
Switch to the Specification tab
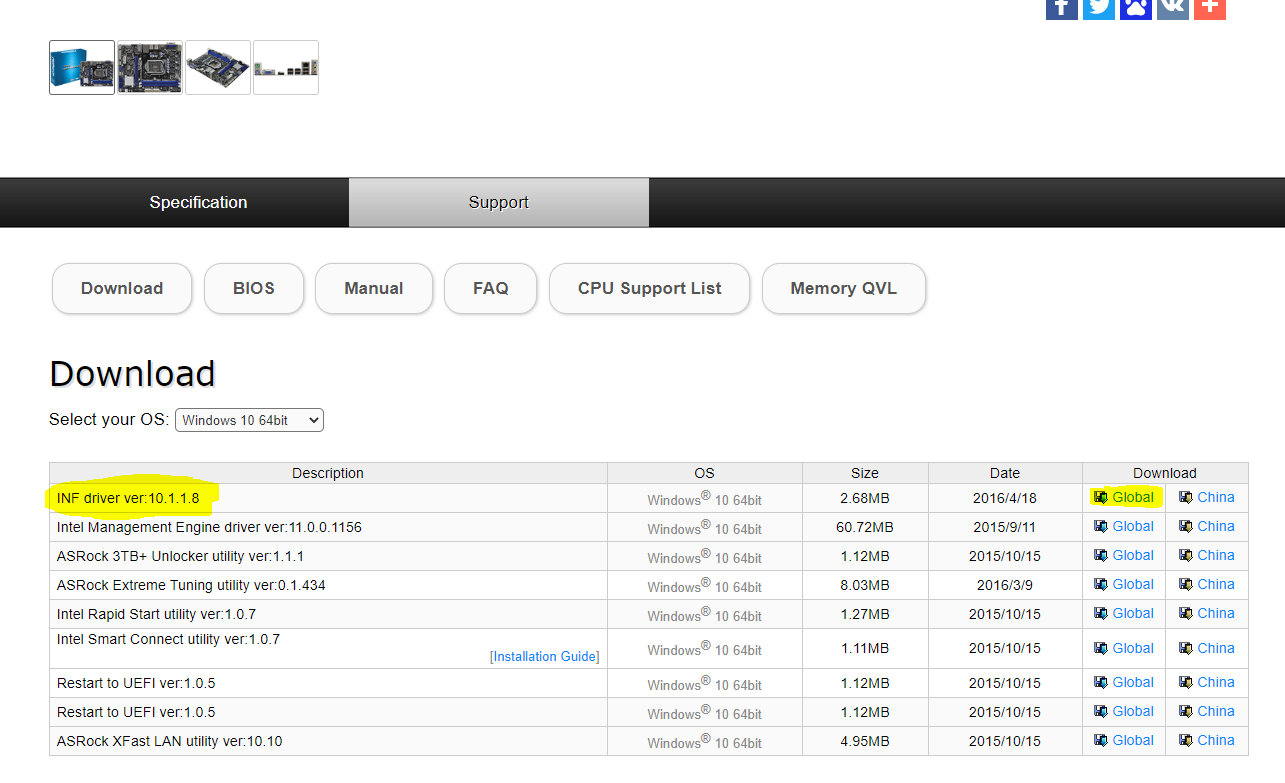point(198,202)
